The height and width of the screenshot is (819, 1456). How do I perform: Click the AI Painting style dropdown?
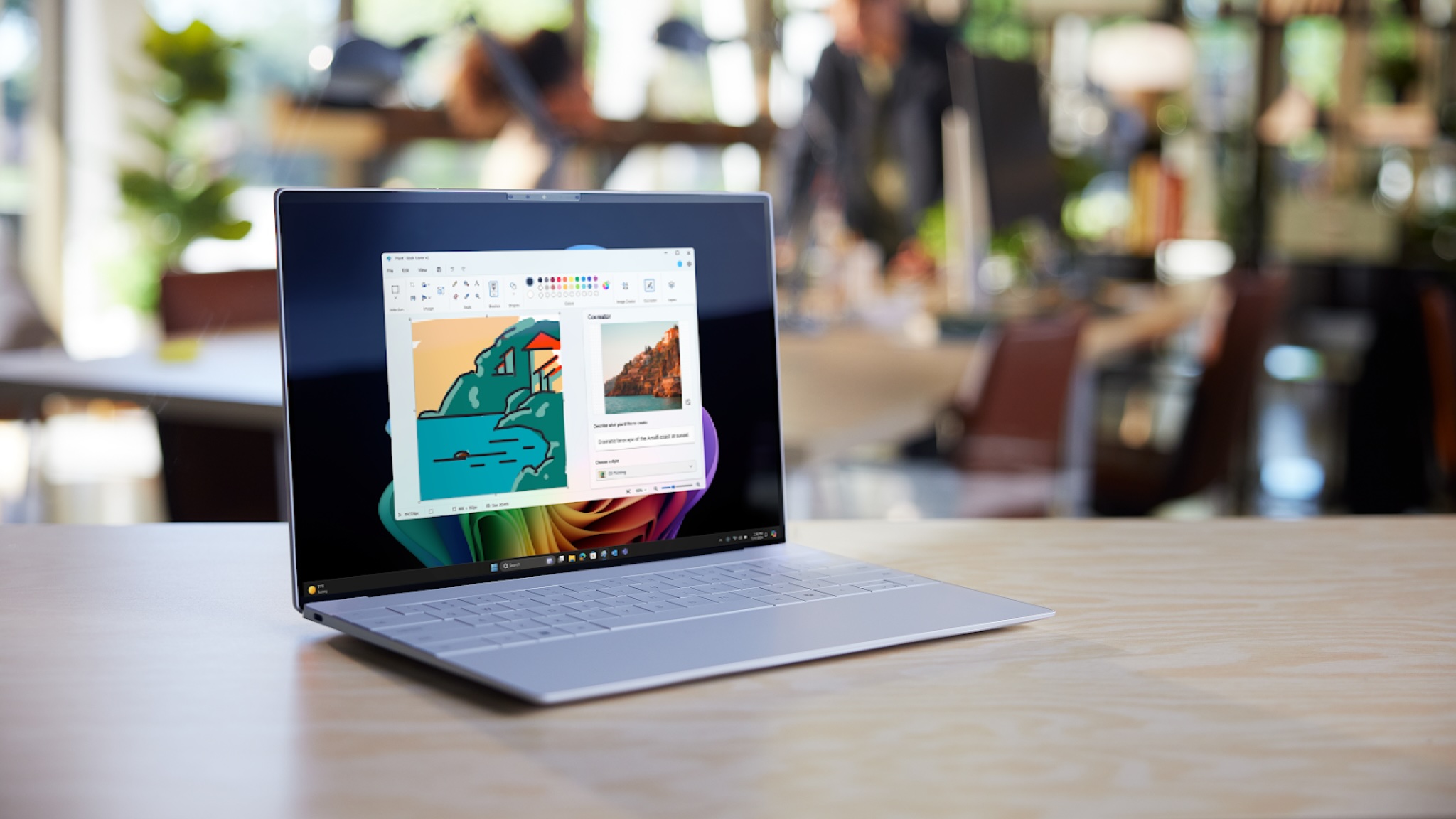click(648, 473)
